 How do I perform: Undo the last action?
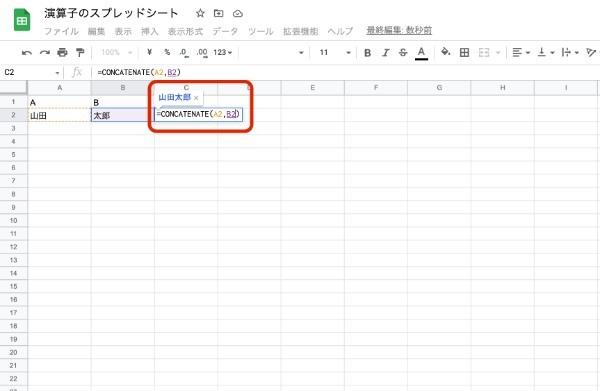click(27, 52)
